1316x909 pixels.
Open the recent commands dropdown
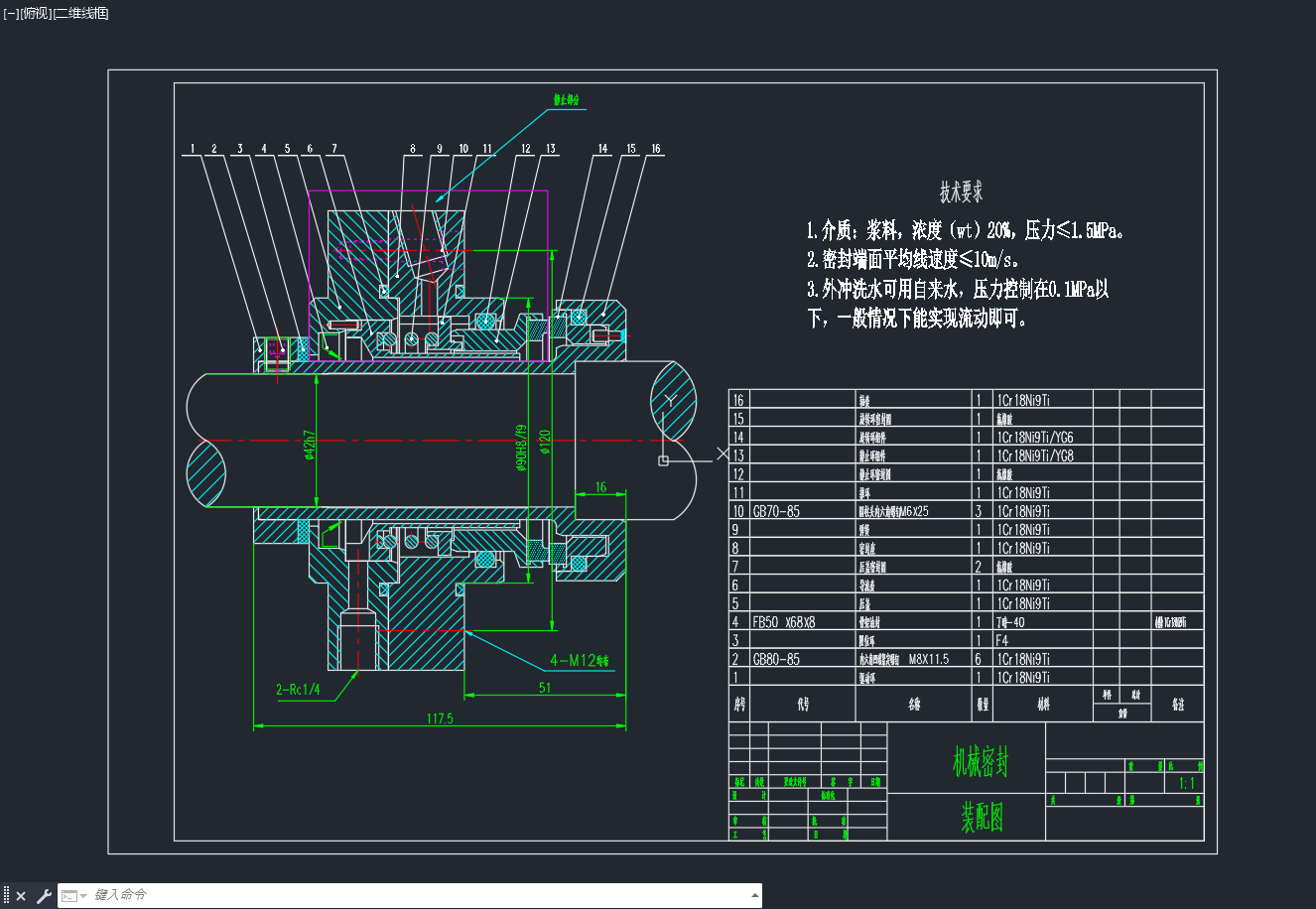74,896
